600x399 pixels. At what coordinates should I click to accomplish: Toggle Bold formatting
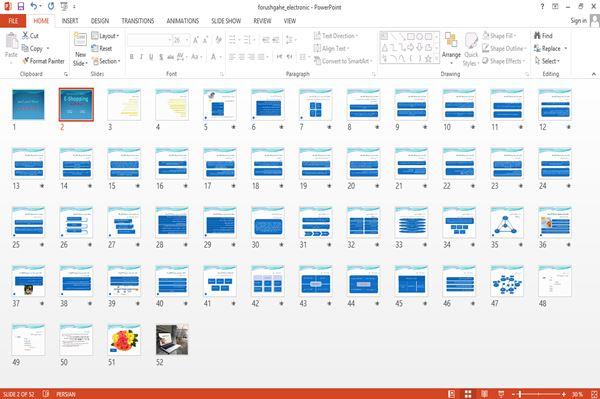point(132,57)
